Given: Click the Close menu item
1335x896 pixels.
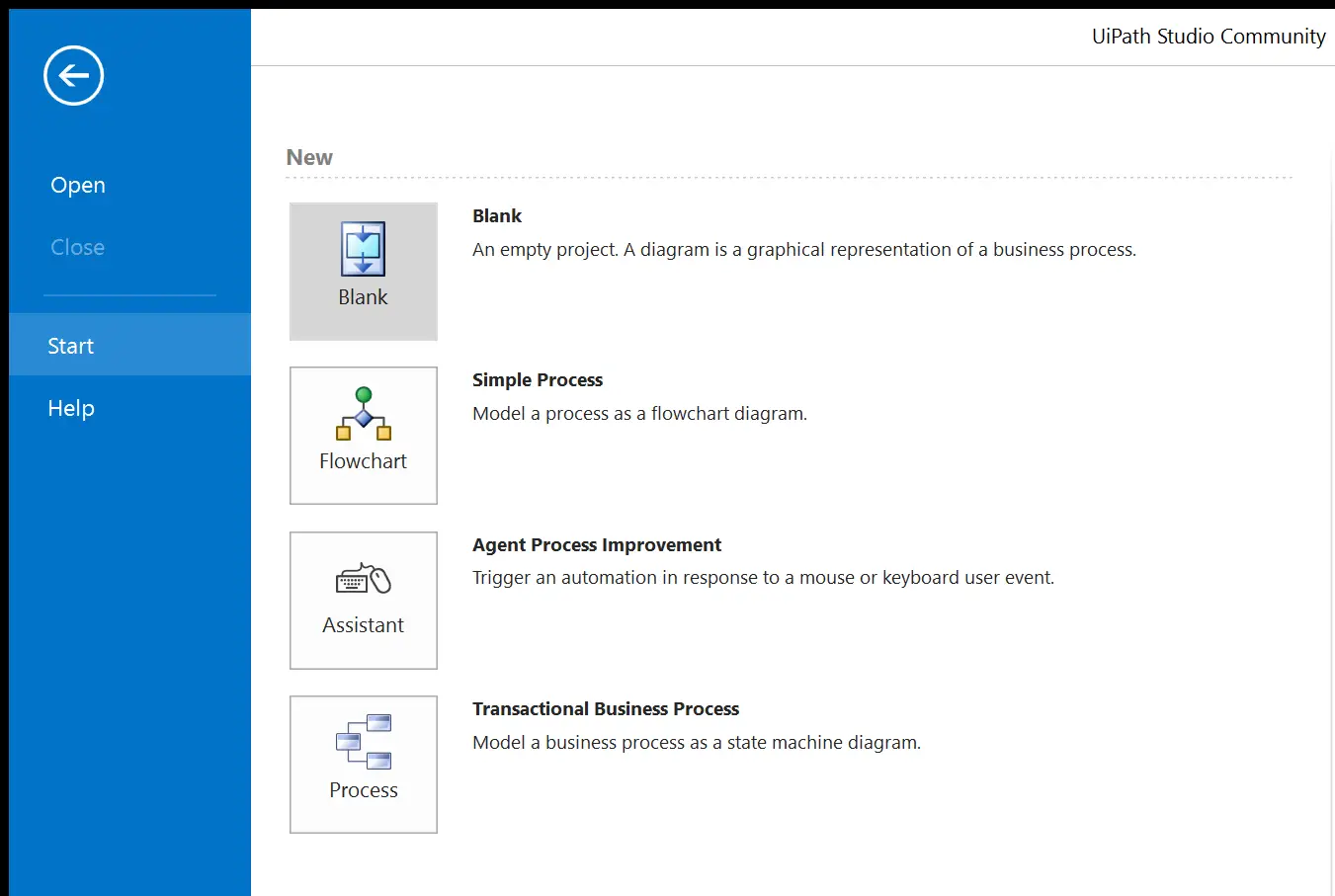Looking at the screenshot, I should pos(78,247).
